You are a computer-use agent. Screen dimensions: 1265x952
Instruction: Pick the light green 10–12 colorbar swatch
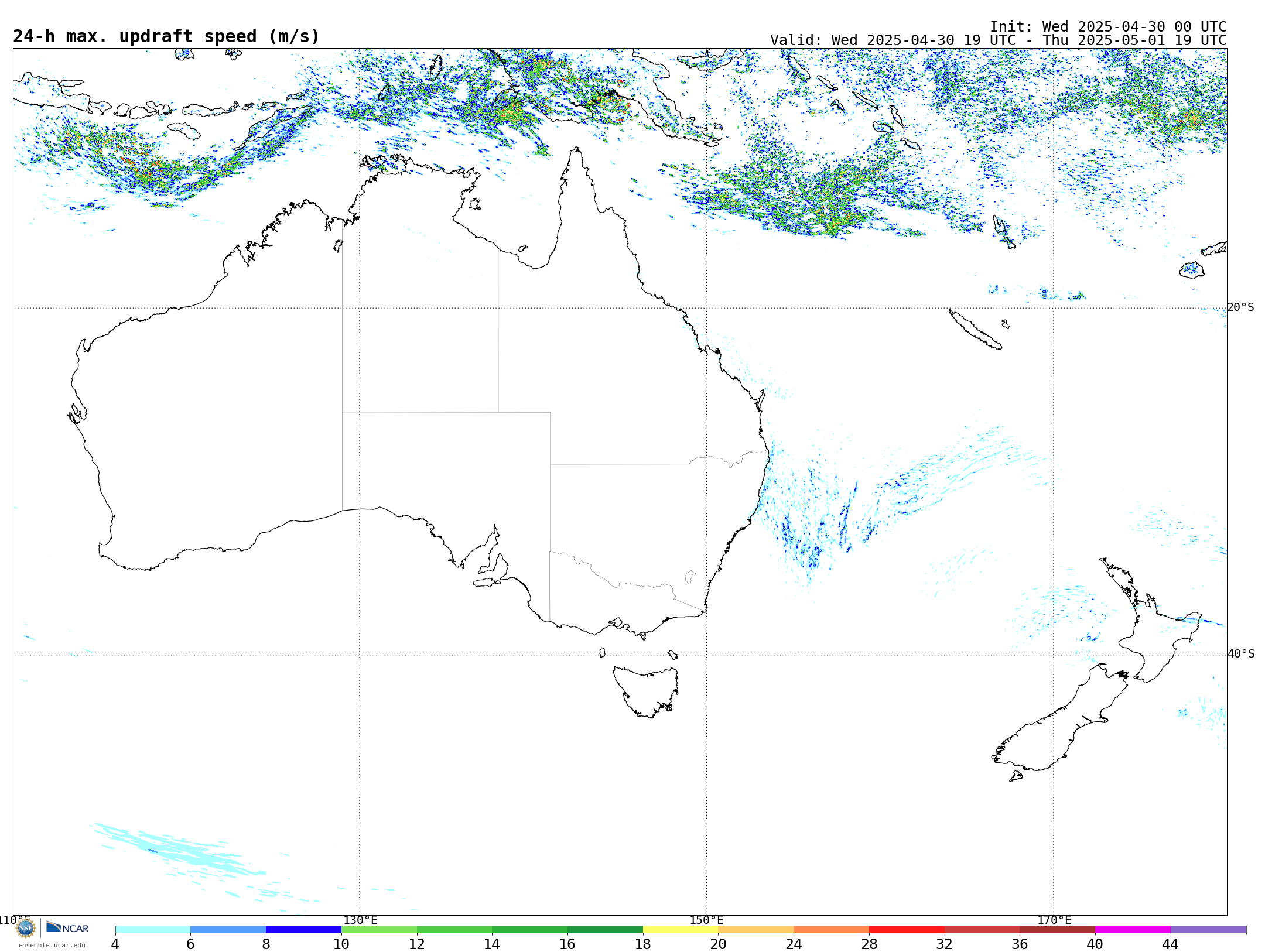coord(379,930)
